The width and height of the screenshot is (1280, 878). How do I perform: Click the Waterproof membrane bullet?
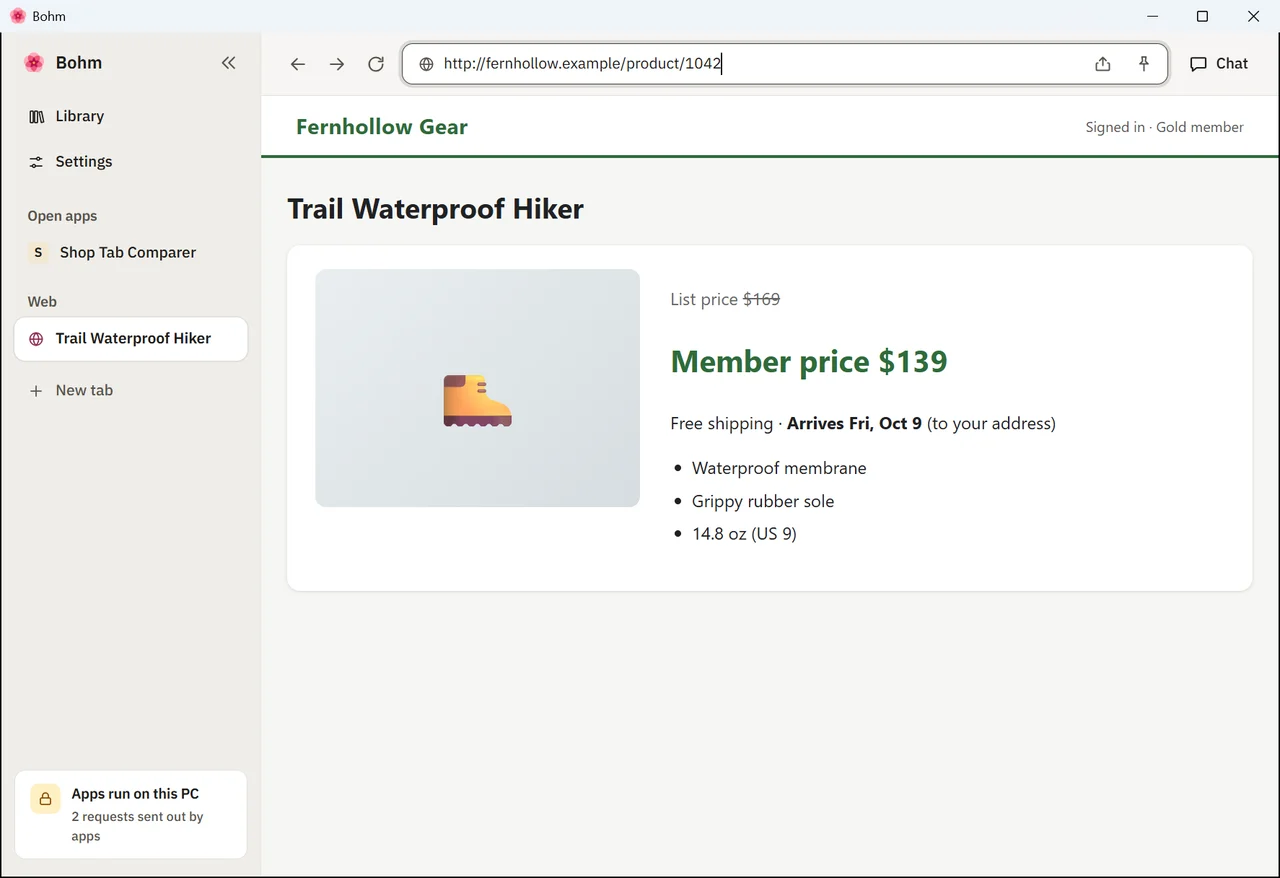779,468
